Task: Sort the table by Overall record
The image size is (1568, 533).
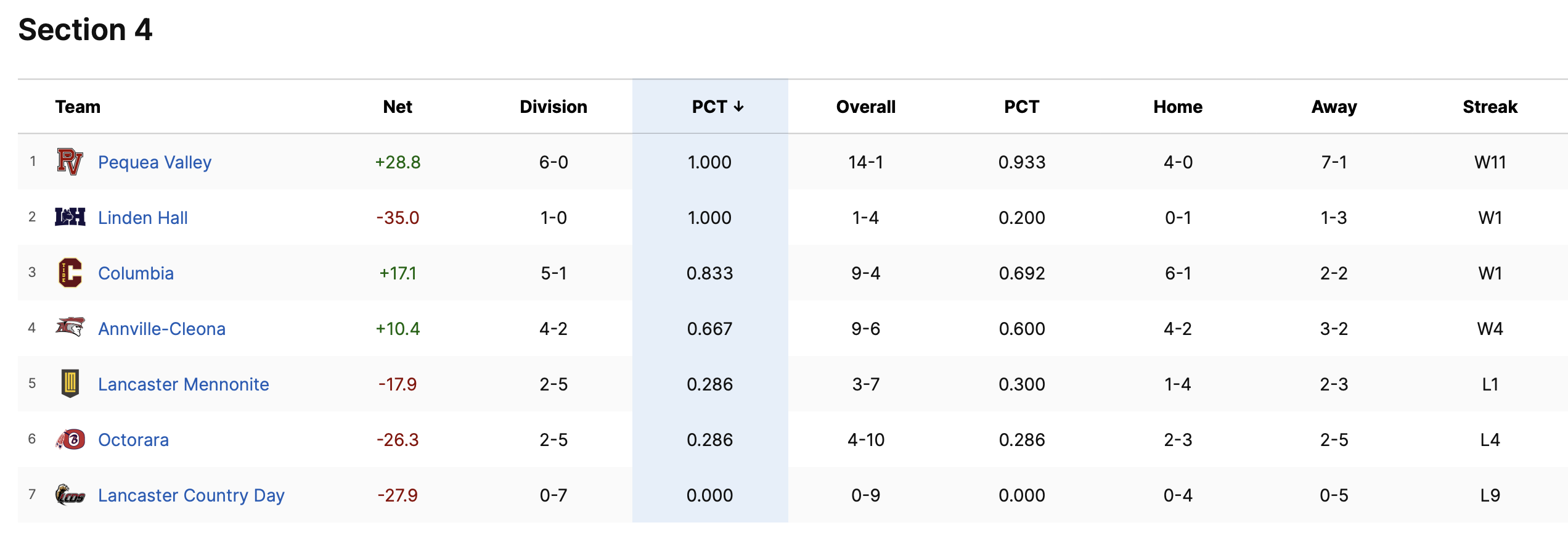Action: click(865, 107)
